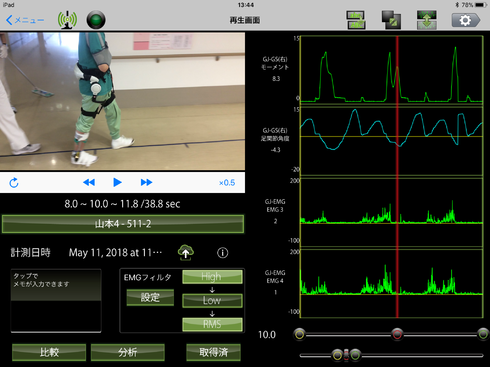The width and height of the screenshot is (490, 367).
Task: Tap the GJ-EMG EMG 4 graph
Action: click(x=391, y=283)
